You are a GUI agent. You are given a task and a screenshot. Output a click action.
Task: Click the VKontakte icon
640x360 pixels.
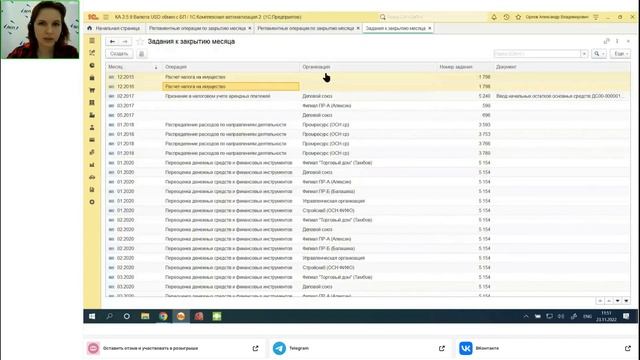pyautogui.click(x=466, y=348)
